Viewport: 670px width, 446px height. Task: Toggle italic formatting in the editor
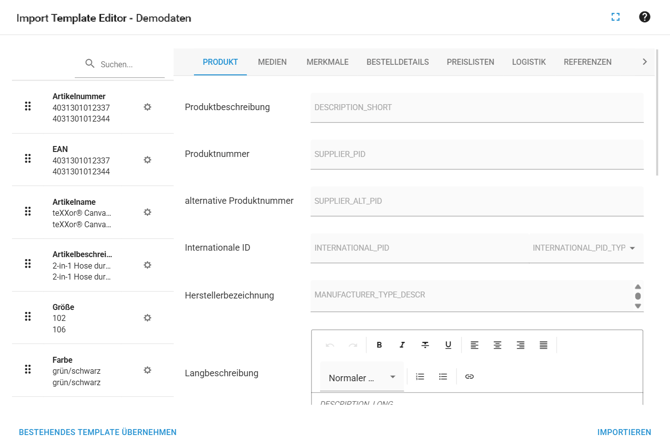point(402,345)
